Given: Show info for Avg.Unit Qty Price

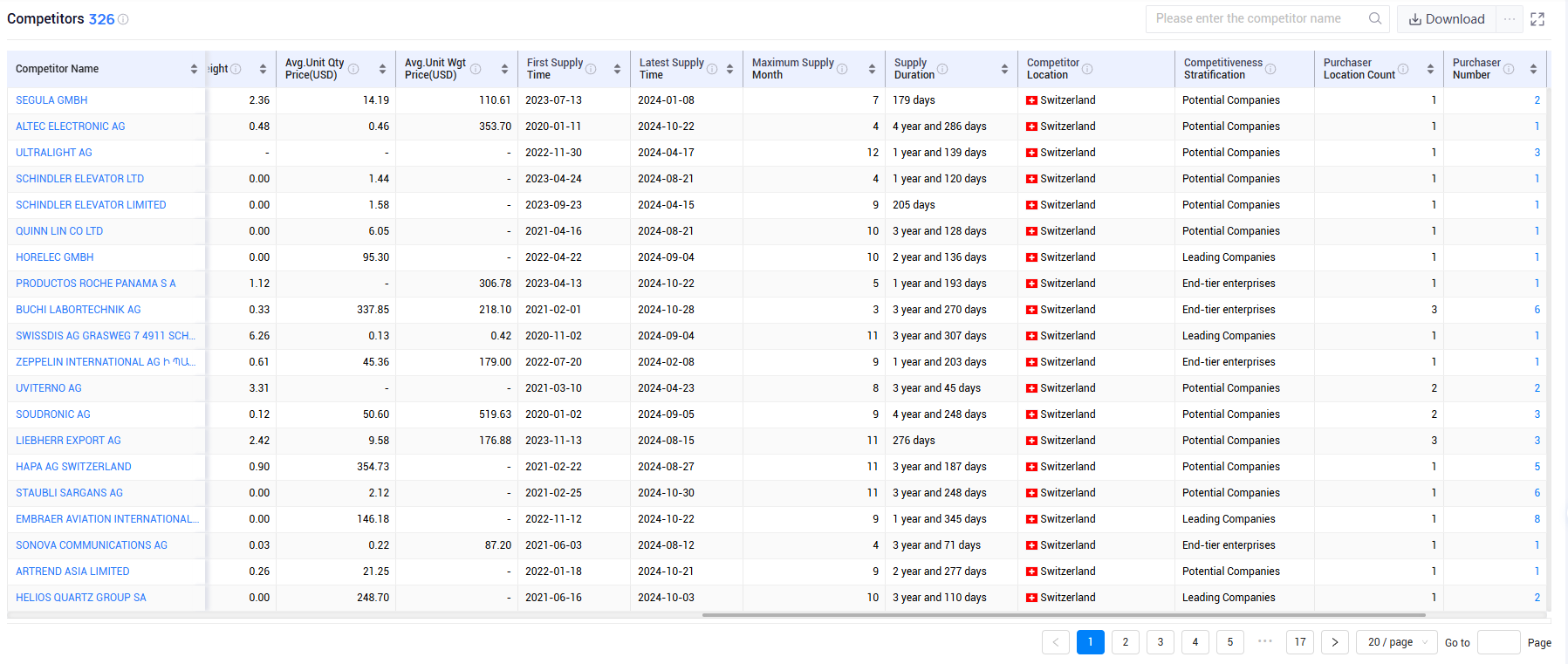Looking at the screenshot, I should (353, 69).
